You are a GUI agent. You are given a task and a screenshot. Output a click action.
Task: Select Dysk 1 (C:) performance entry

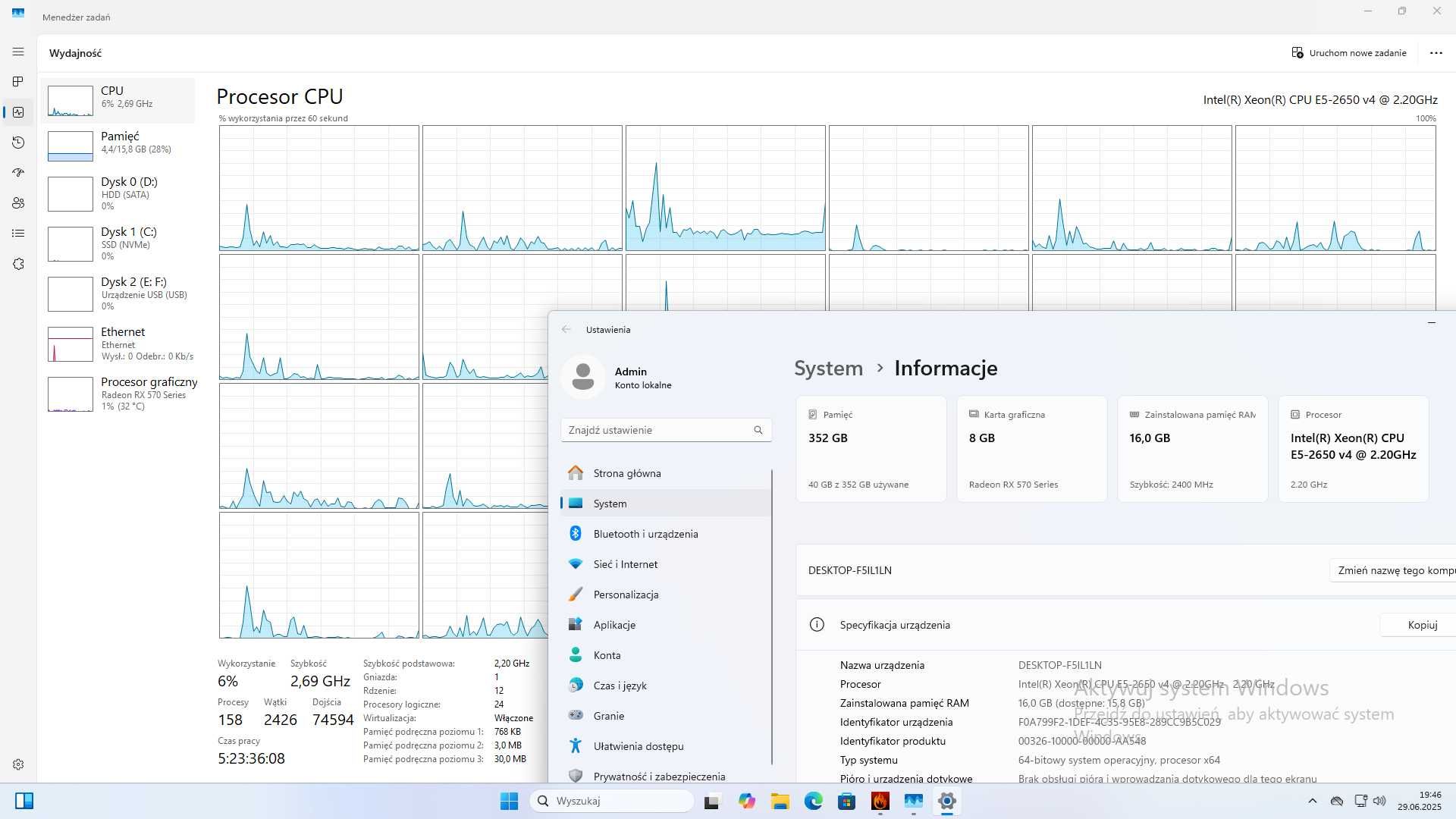118,243
